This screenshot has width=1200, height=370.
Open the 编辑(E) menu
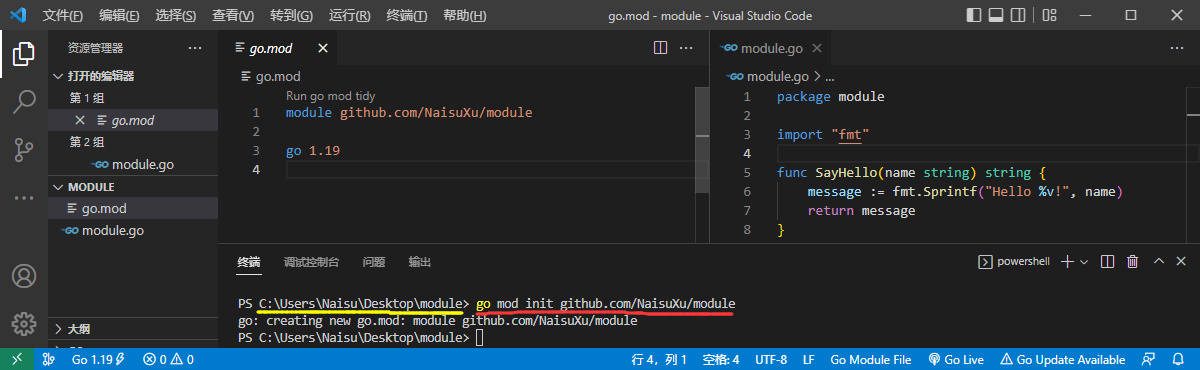[120, 16]
